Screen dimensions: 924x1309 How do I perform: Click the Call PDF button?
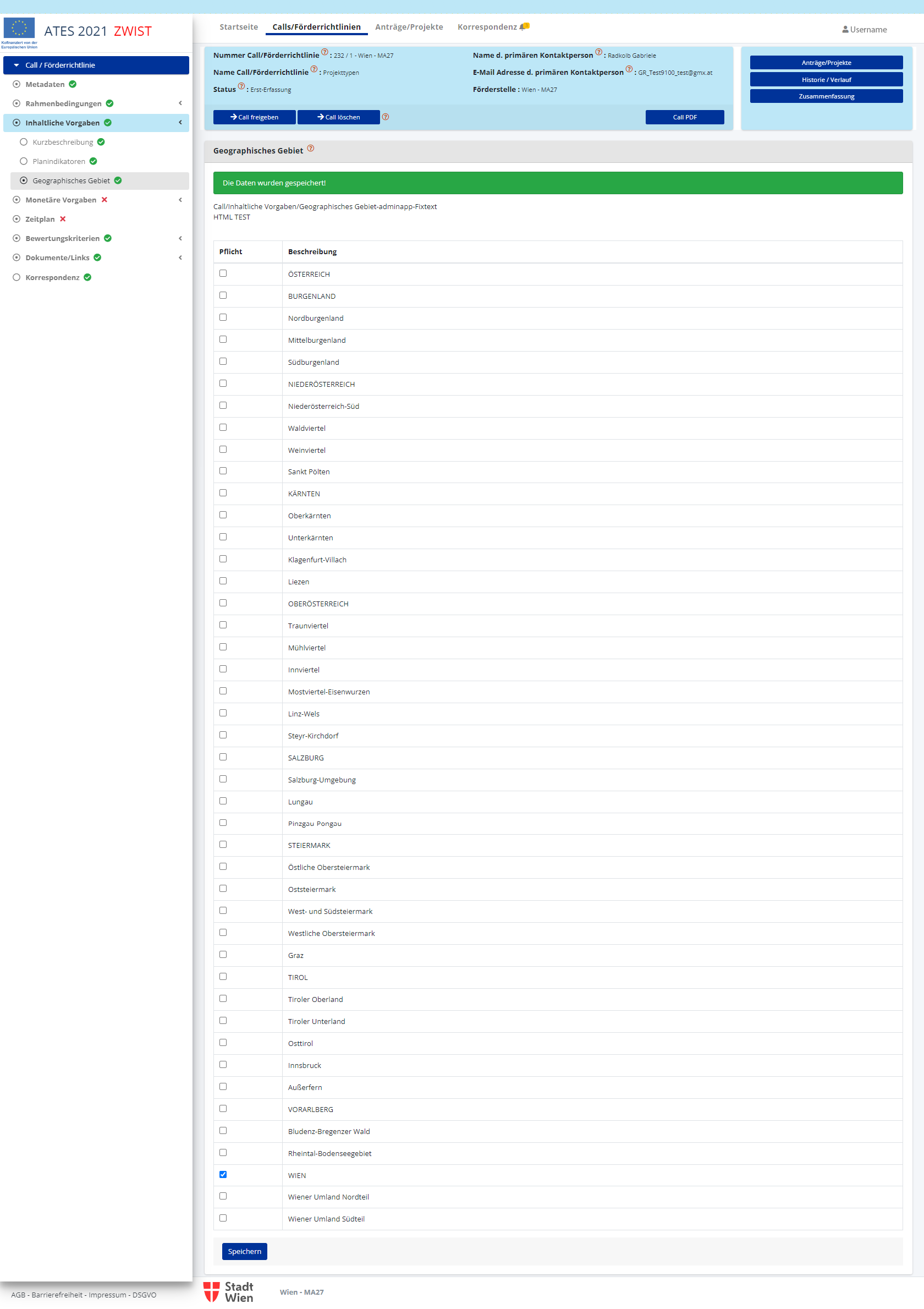click(x=684, y=117)
